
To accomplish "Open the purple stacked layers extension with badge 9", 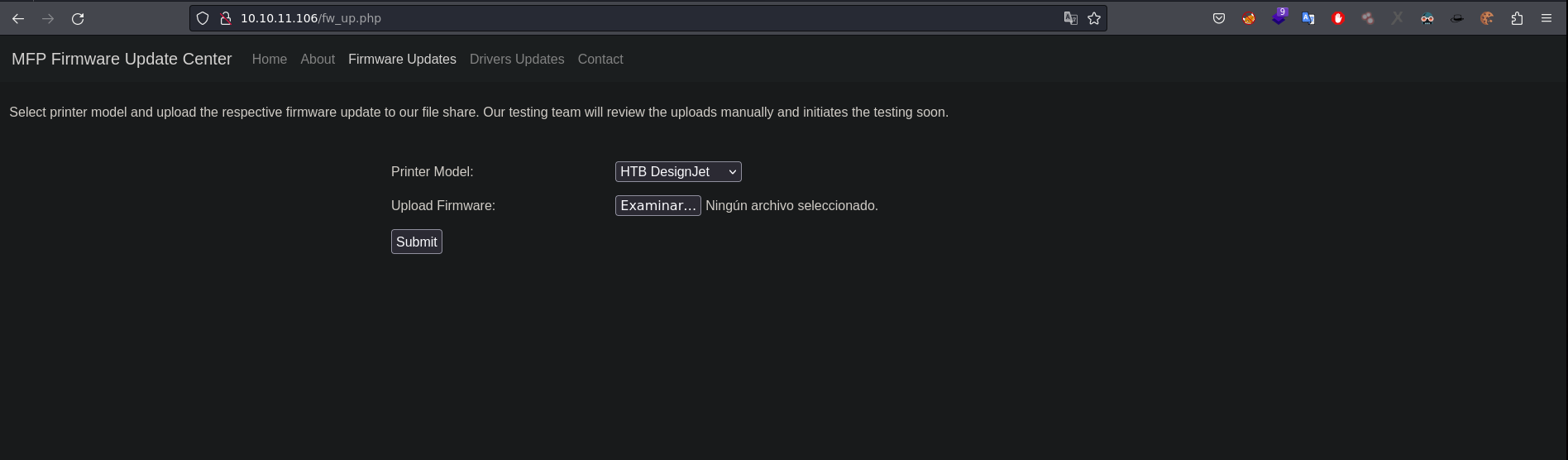I will pos(1279,17).
